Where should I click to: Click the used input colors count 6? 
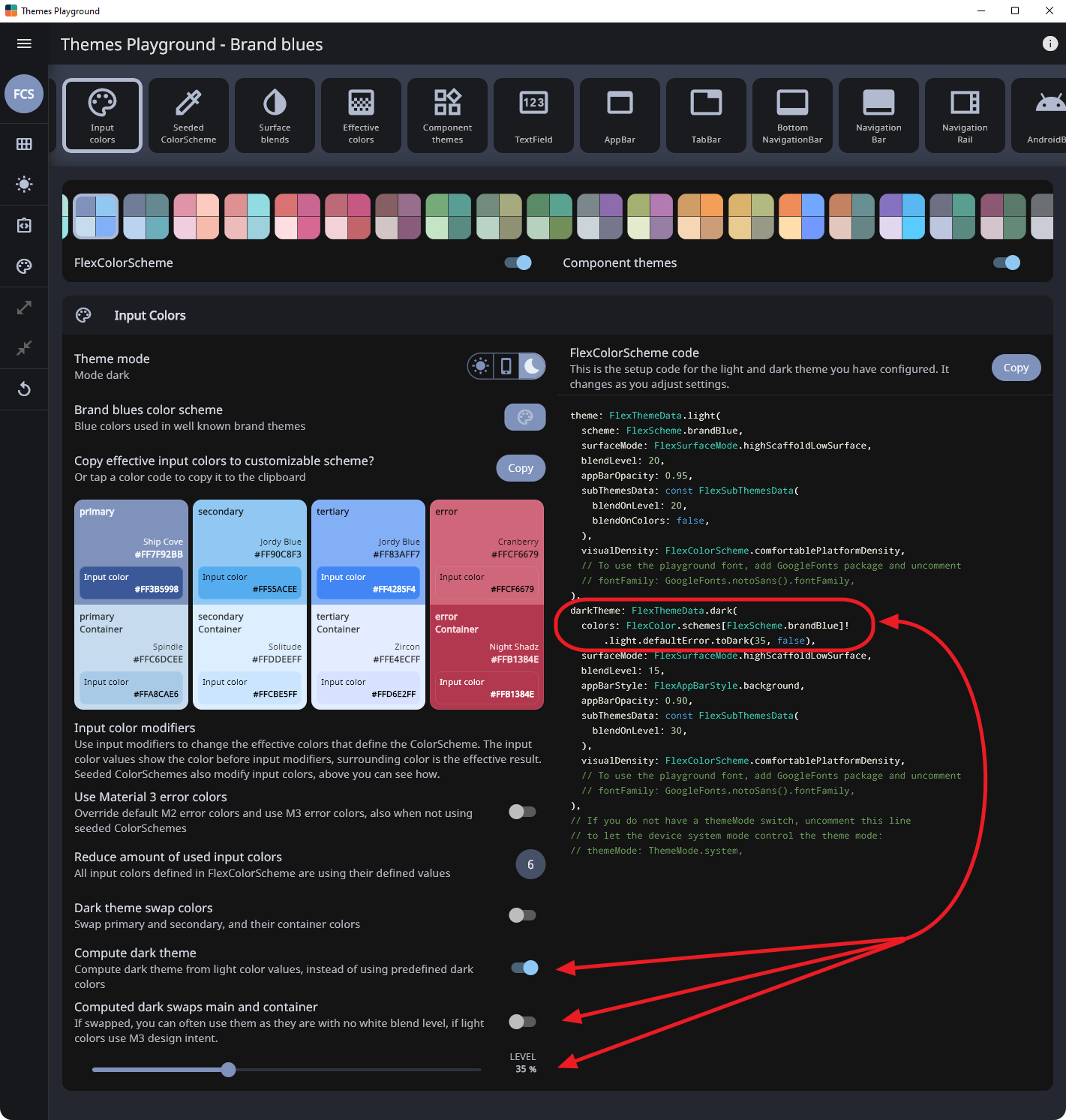[x=530, y=865]
